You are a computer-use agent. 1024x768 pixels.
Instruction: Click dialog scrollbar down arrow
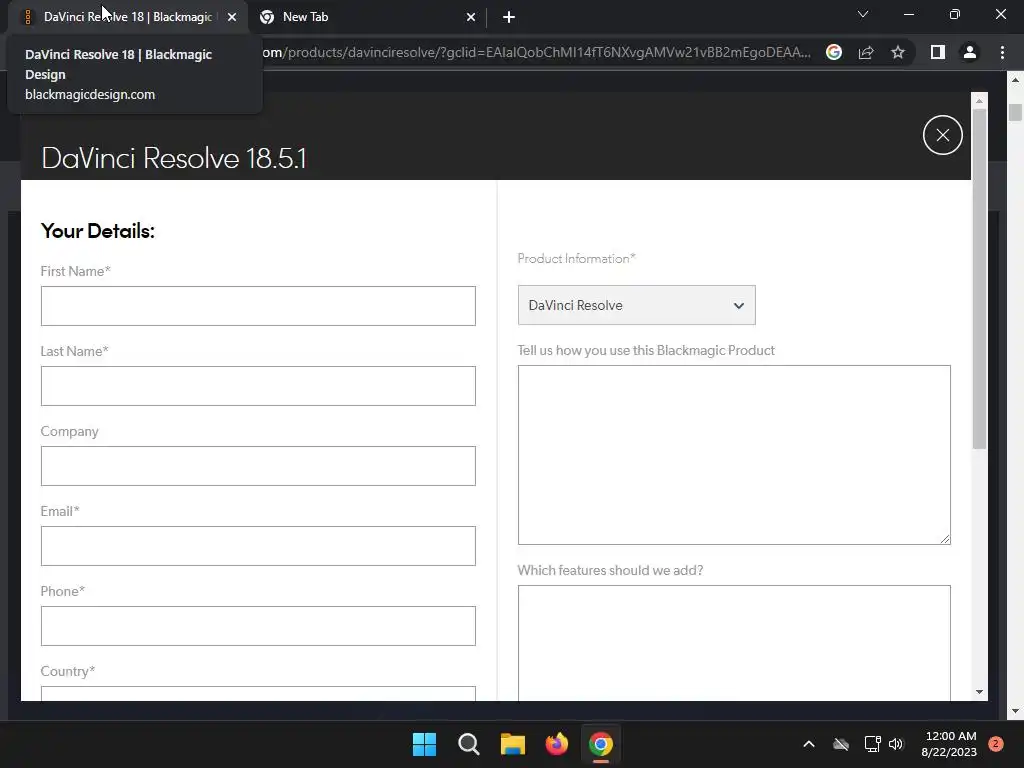point(979,692)
